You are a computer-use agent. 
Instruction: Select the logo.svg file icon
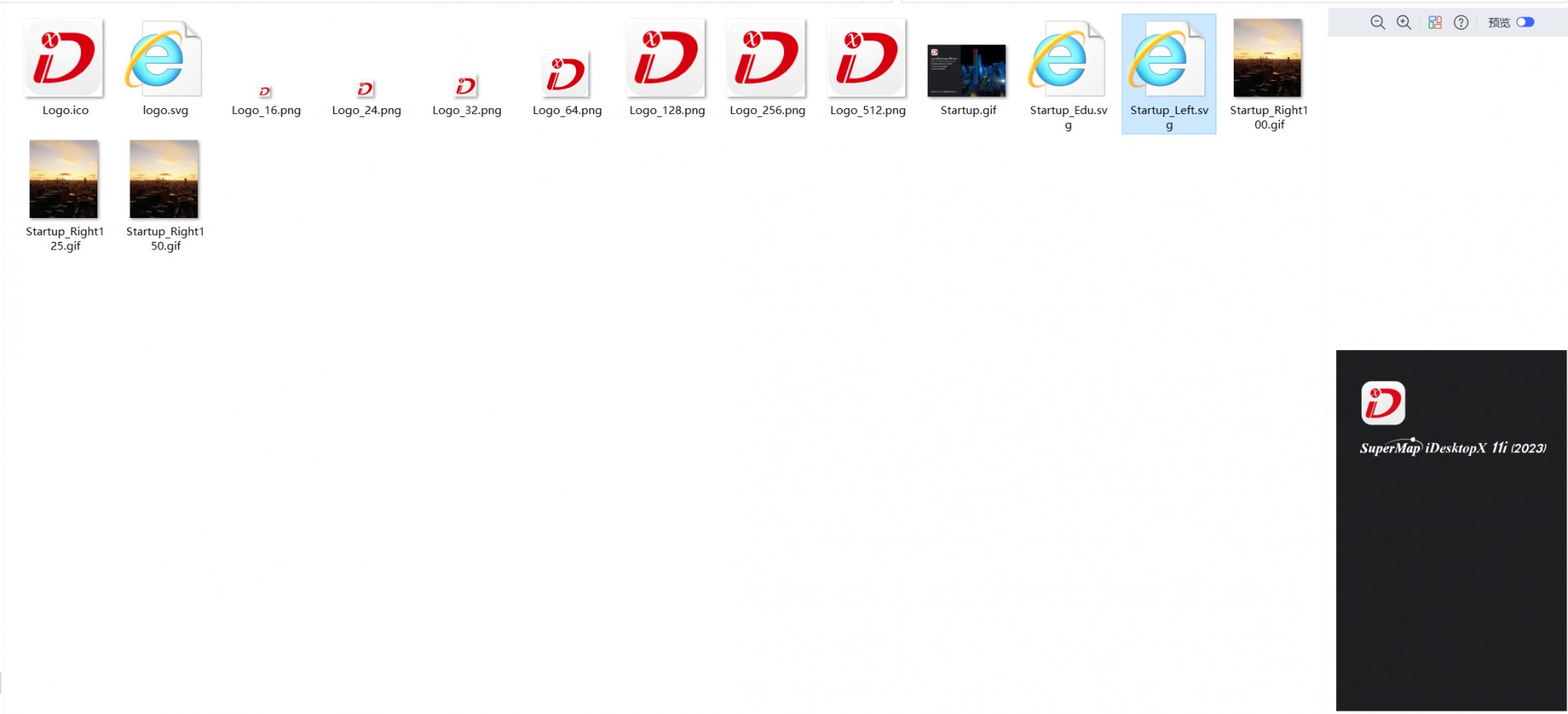pos(164,59)
